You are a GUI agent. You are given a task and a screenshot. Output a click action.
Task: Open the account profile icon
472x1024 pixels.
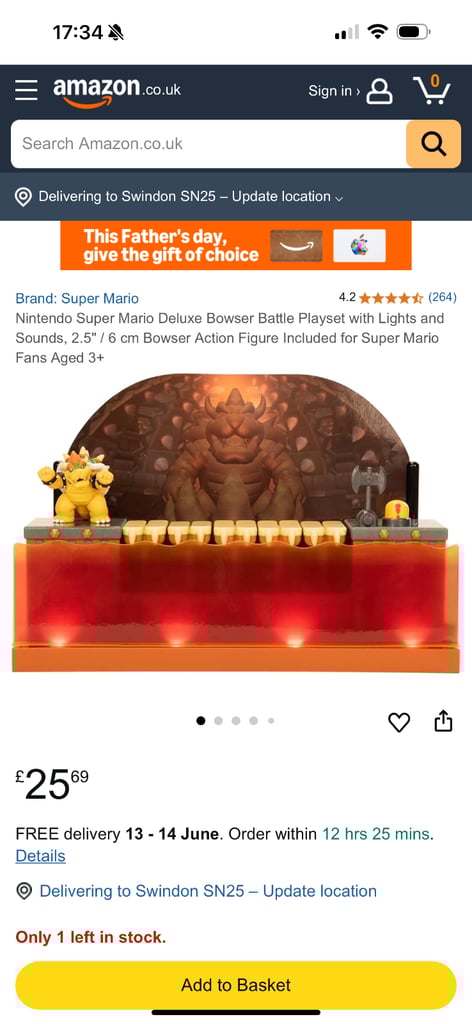[x=379, y=91]
